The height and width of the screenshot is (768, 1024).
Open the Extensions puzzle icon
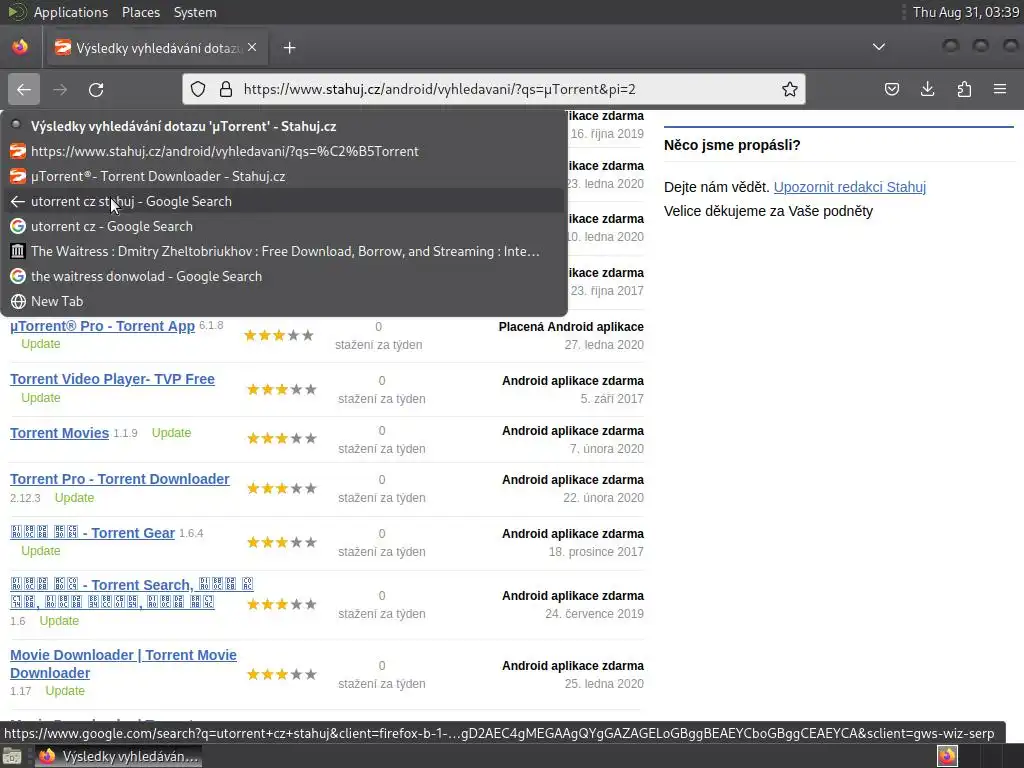(x=964, y=89)
